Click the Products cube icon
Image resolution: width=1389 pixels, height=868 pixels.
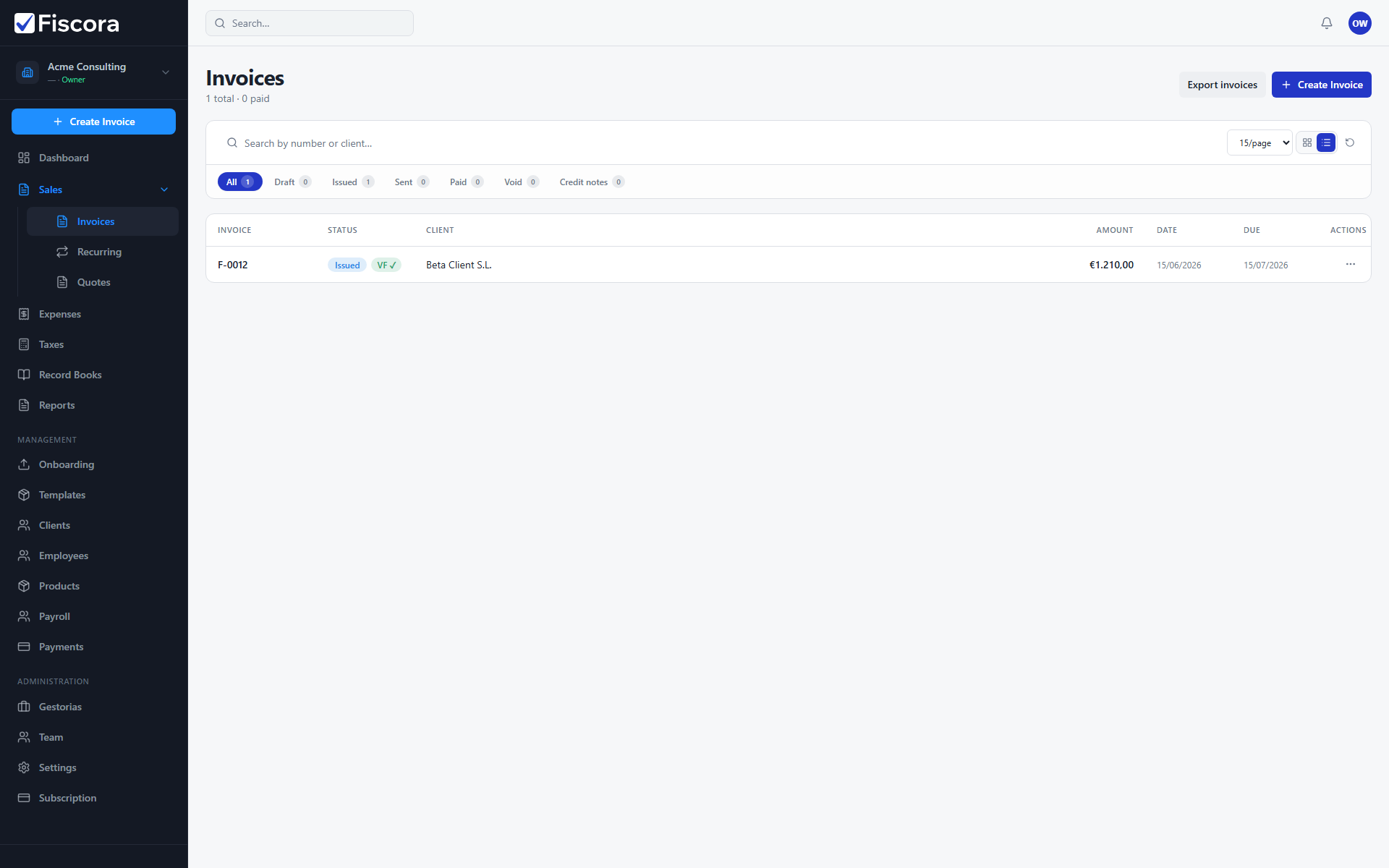pyautogui.click(x=24, y=586)
